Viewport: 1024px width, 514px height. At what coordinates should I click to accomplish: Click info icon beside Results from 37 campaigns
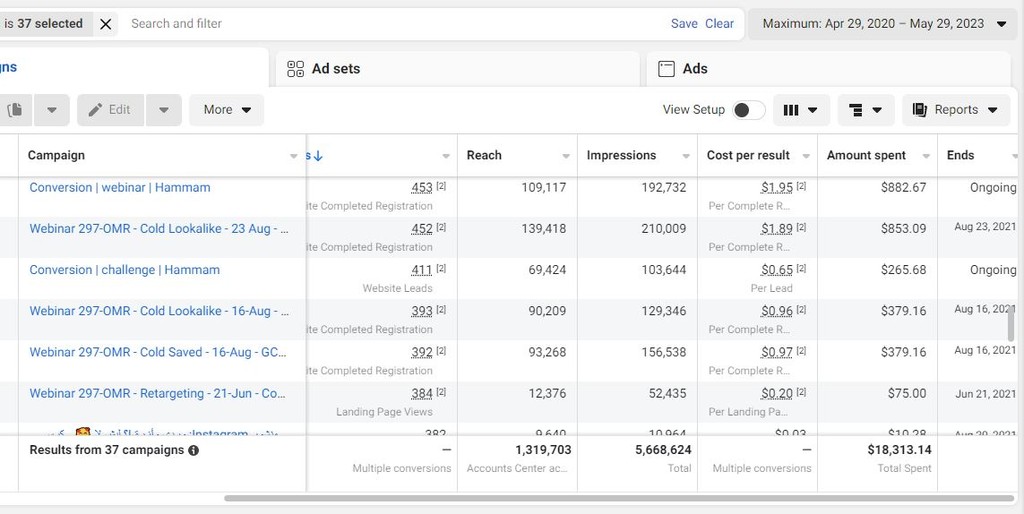click(194, 451)
